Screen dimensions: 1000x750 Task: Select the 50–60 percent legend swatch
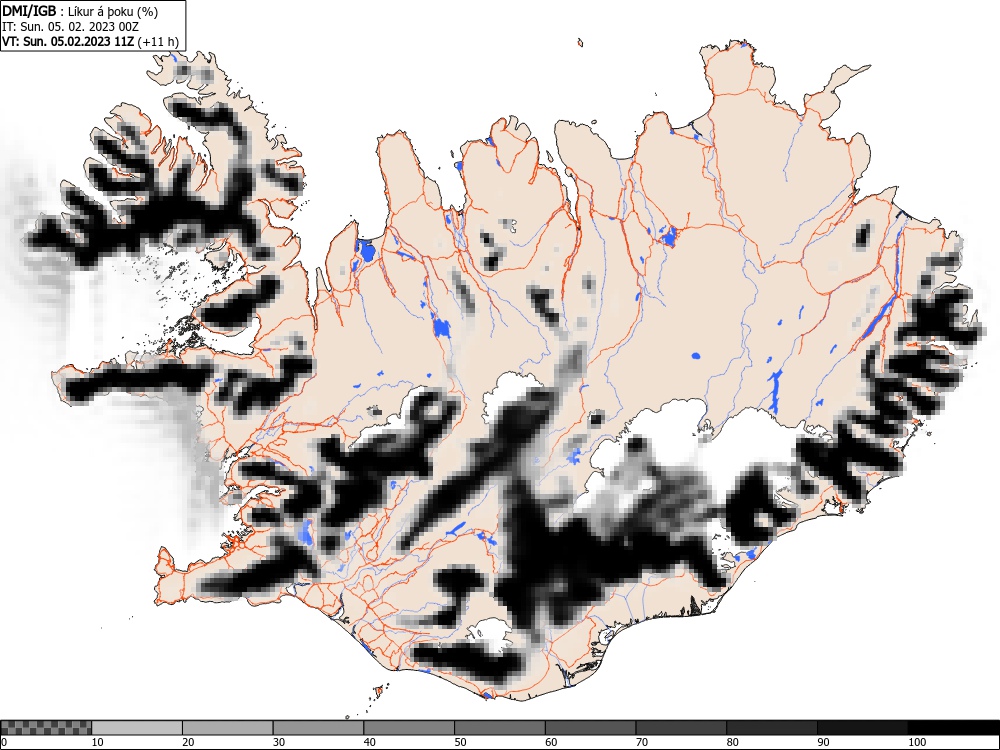[500, 728]
